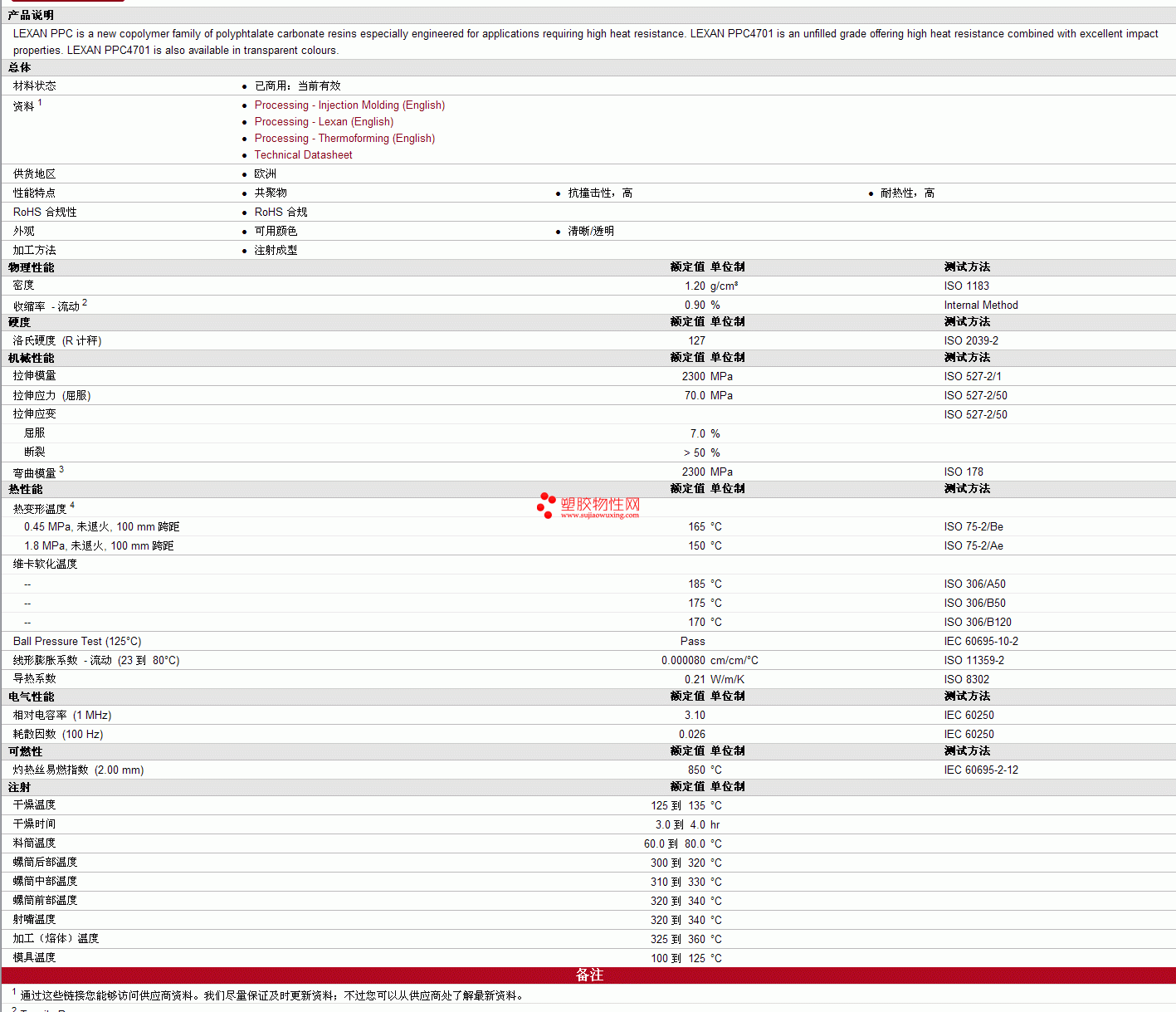Image resolution: width=1176 pixels, height=1012 pixels.
Task: Click ISO 75-2/Ae test method
Action: (973, 546)
